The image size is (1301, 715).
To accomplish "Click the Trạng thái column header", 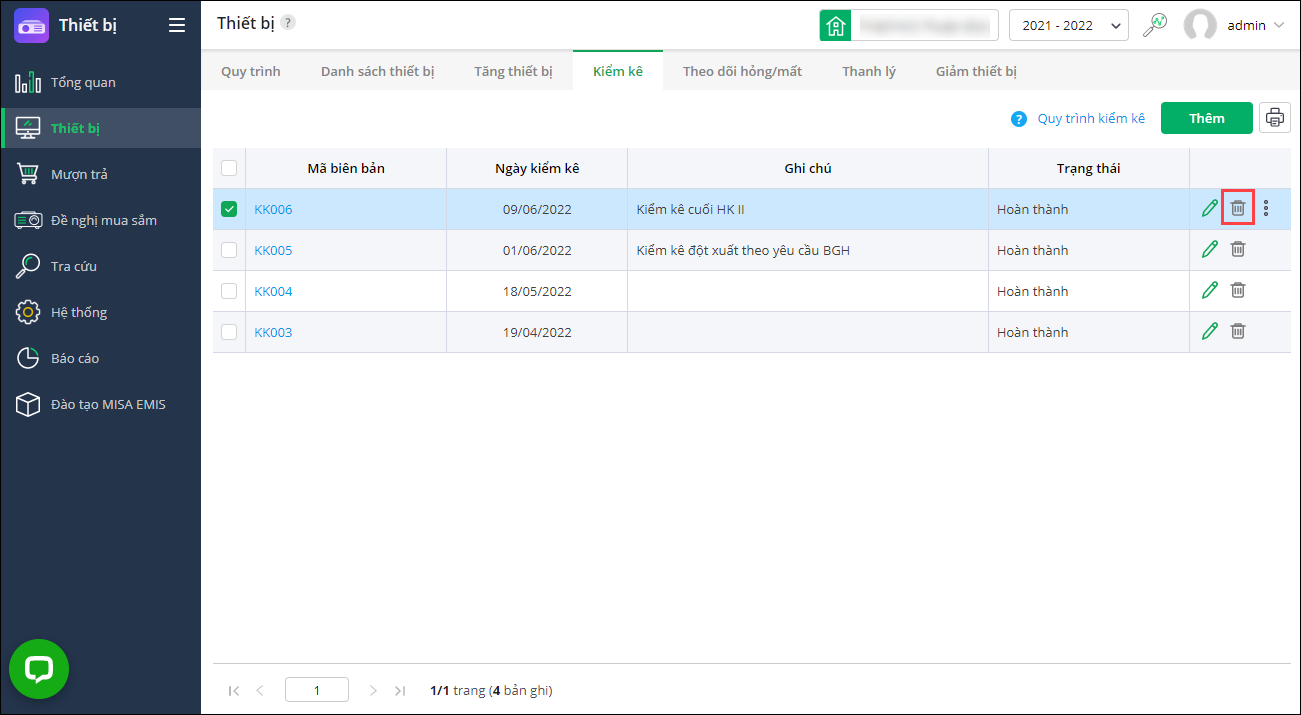I will [1088, 168].
